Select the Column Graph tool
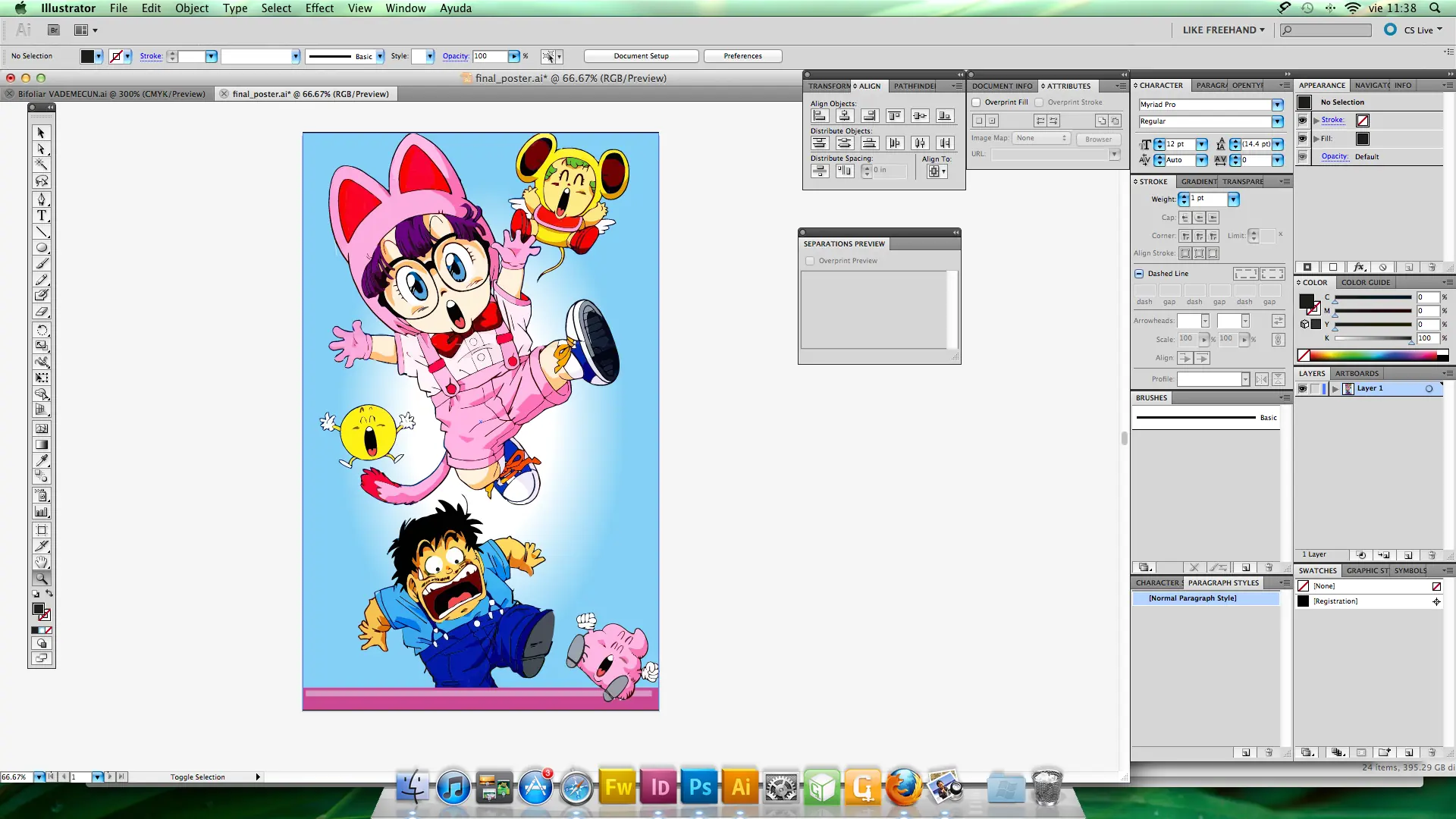Viewport: 1456px width, 819px height. (41, 511)
